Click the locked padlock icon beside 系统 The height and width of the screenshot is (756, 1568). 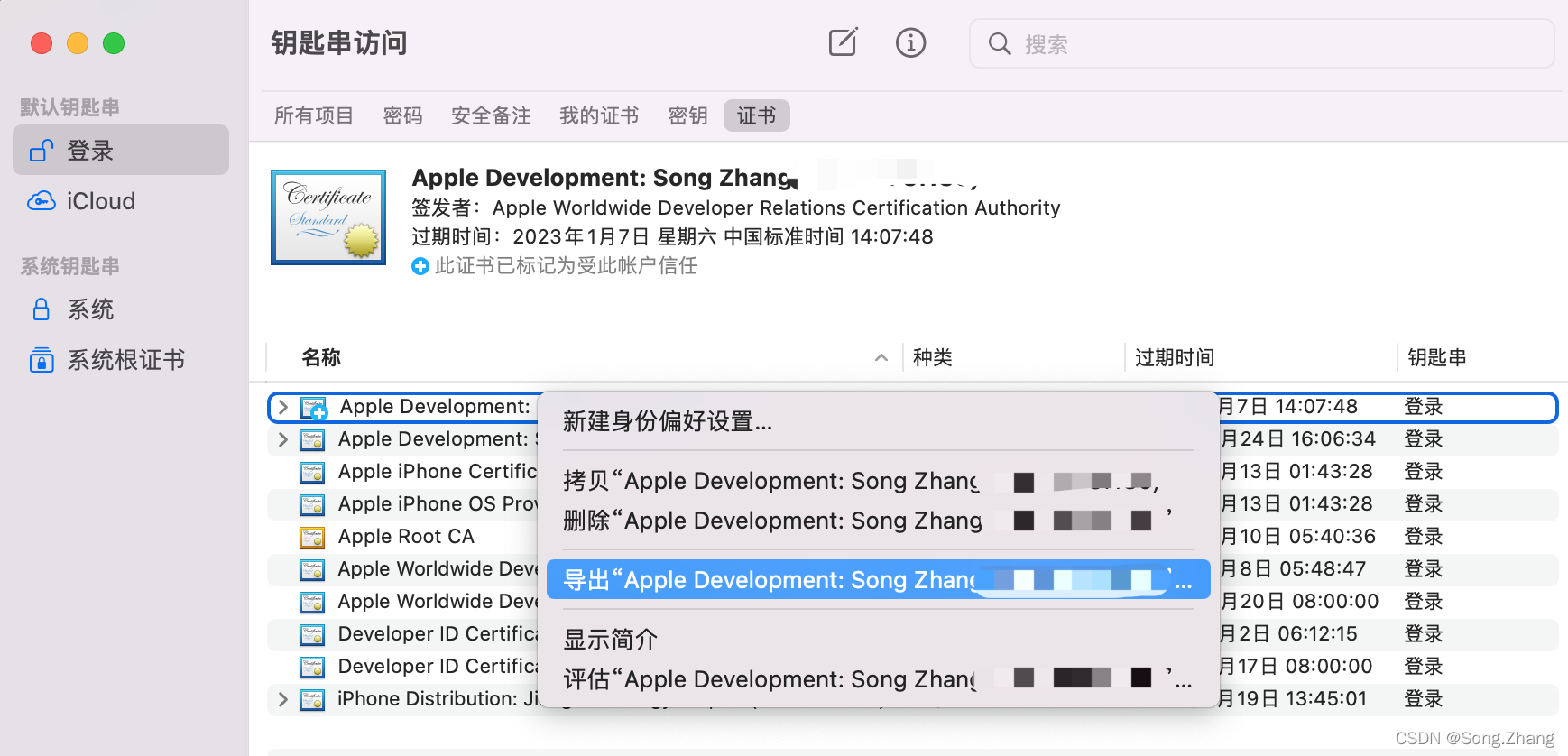pos(42,309)
